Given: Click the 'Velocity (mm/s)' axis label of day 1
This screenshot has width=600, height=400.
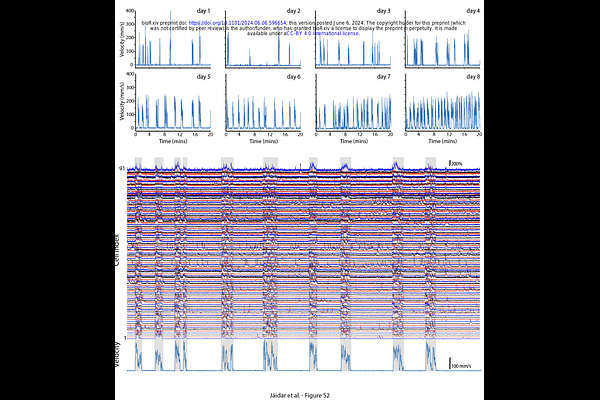Looking at the screenshot, I should pos(122,39).
